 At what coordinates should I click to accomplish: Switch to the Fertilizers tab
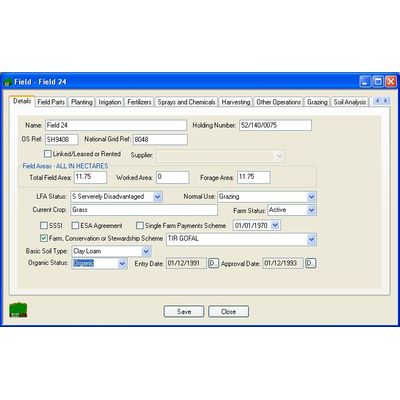(139, 102)
